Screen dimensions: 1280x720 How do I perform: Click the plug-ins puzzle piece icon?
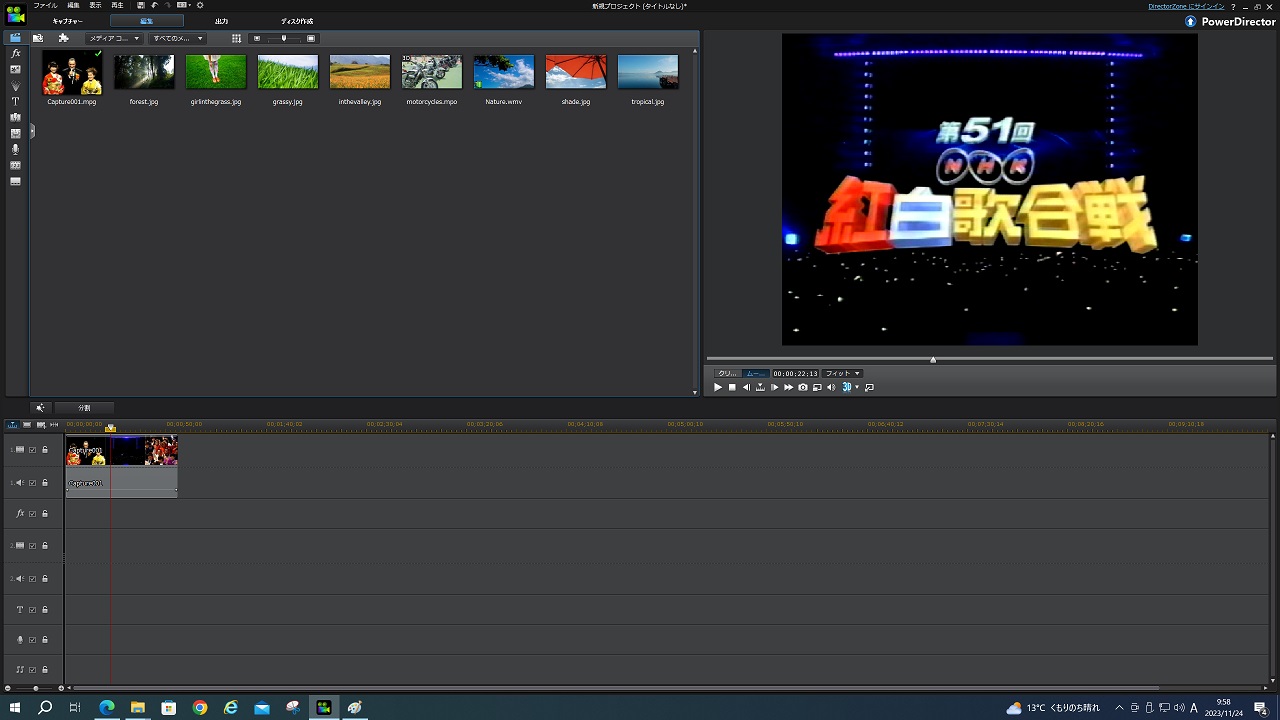[x=63, y=38]
